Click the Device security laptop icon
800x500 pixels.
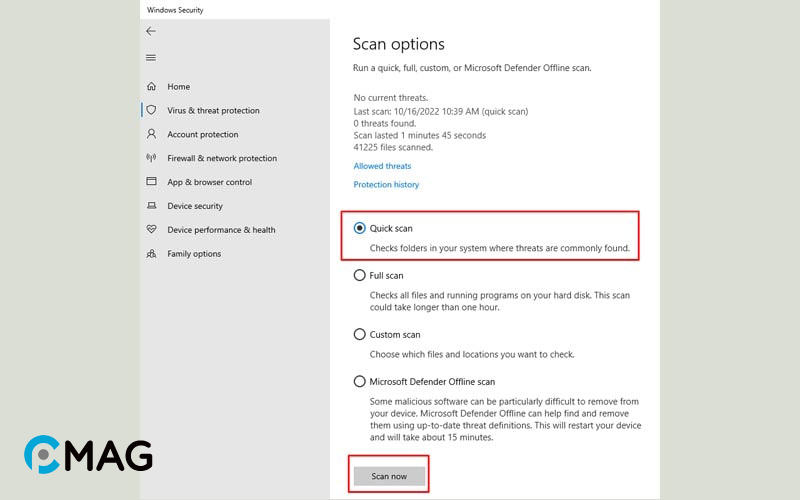pyautogui.click(x=152, y=205)
